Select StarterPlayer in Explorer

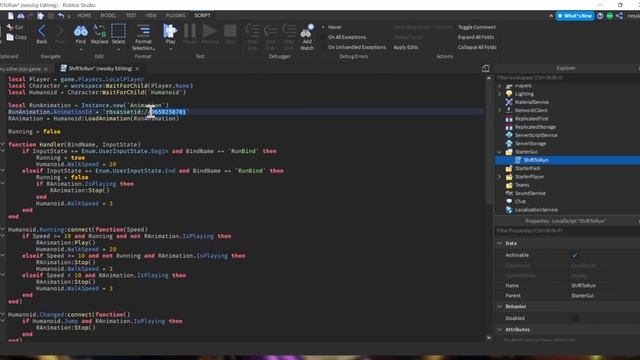tap(529, 177)
